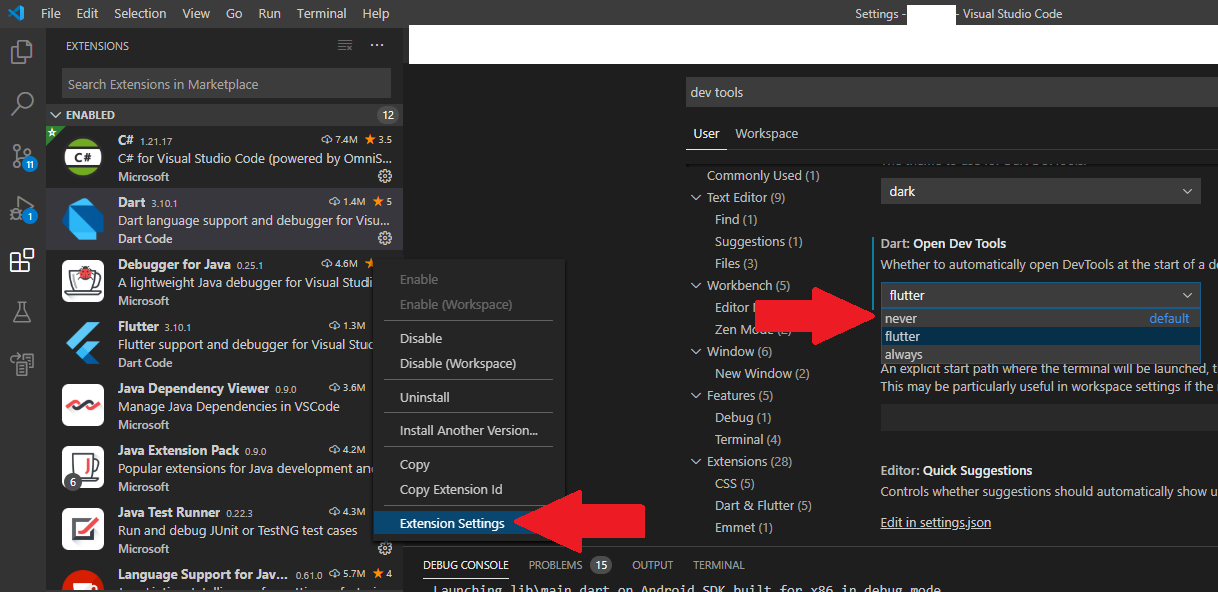Open Run and Debug view icon

point(22,209)
